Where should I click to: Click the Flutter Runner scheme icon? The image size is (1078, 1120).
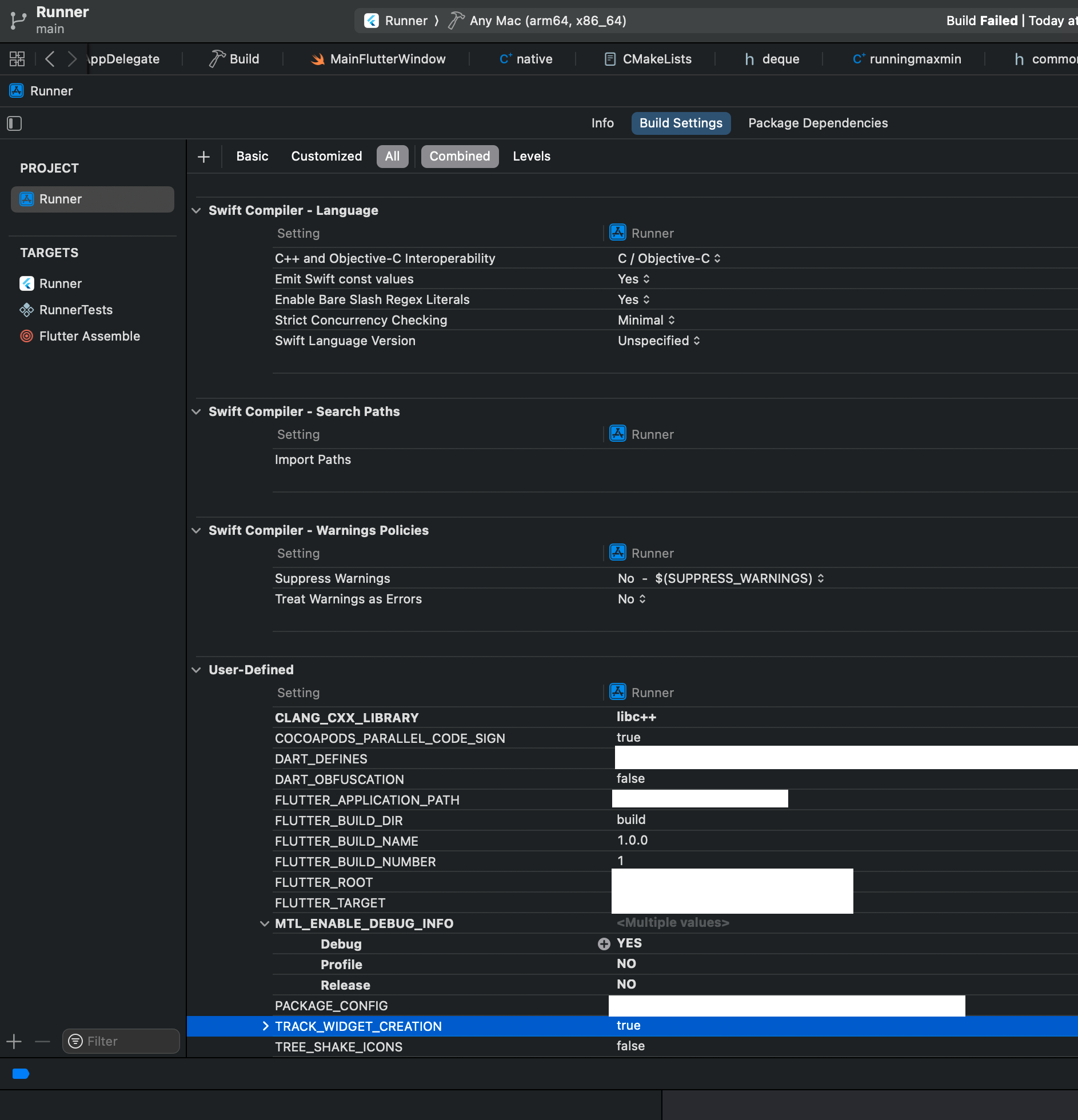pyautogui.click(x=372, y=21)
